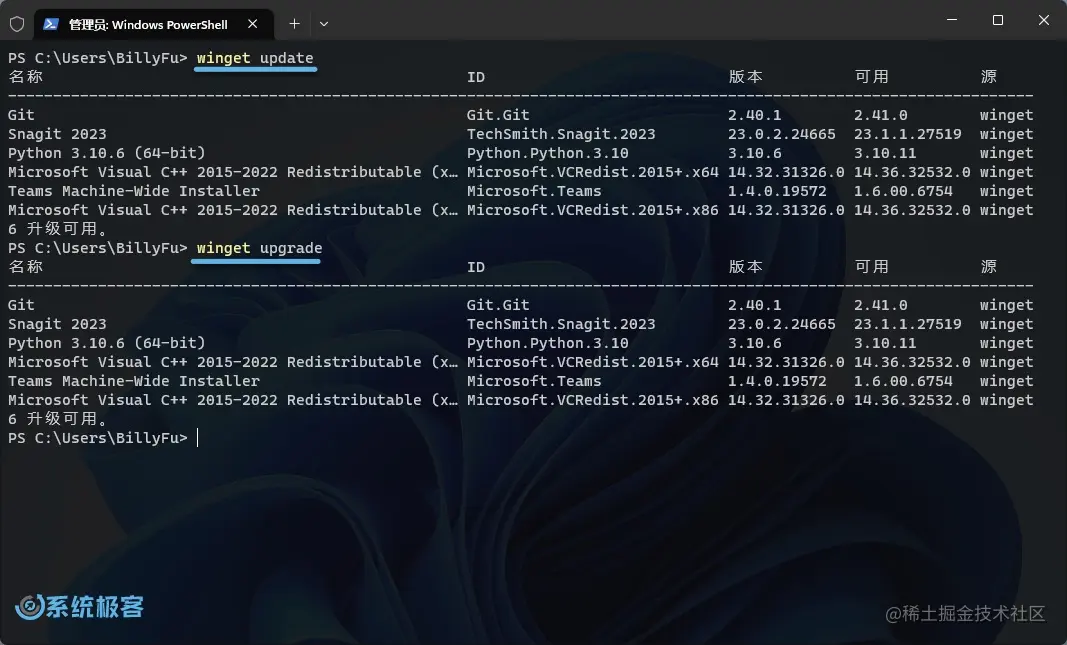Screen dimensions: 1067x645
Task: Click version 2.40.1 in winget upgrade output
Action: pyautogui.click(x=755, y=305)
